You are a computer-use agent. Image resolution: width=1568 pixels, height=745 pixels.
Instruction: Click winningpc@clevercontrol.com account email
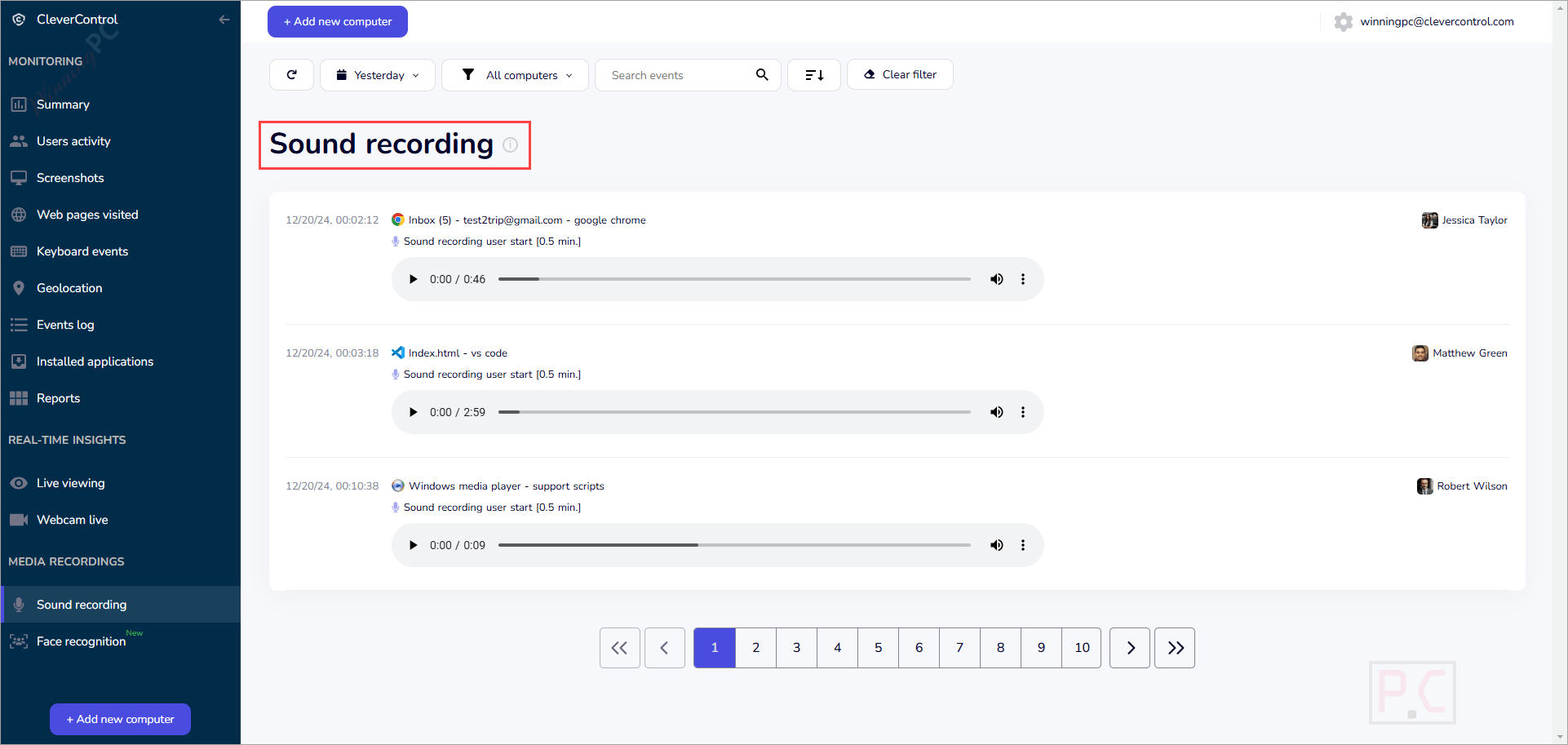coord(1437,22)
